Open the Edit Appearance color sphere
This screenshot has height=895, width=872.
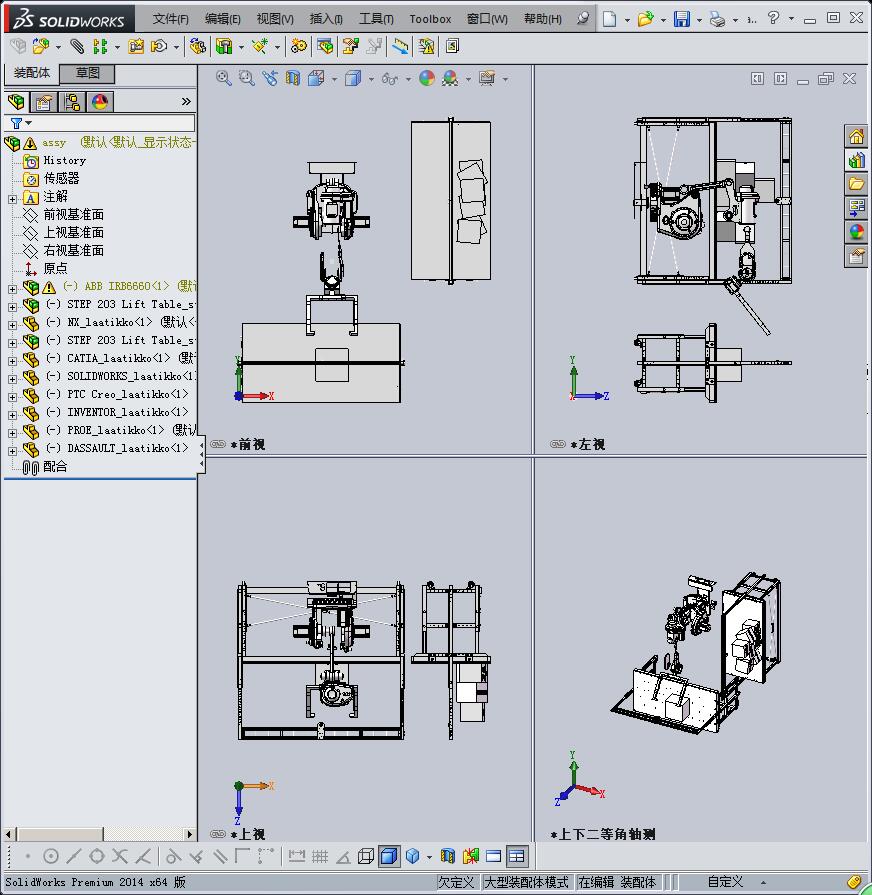tap(427, 78)
